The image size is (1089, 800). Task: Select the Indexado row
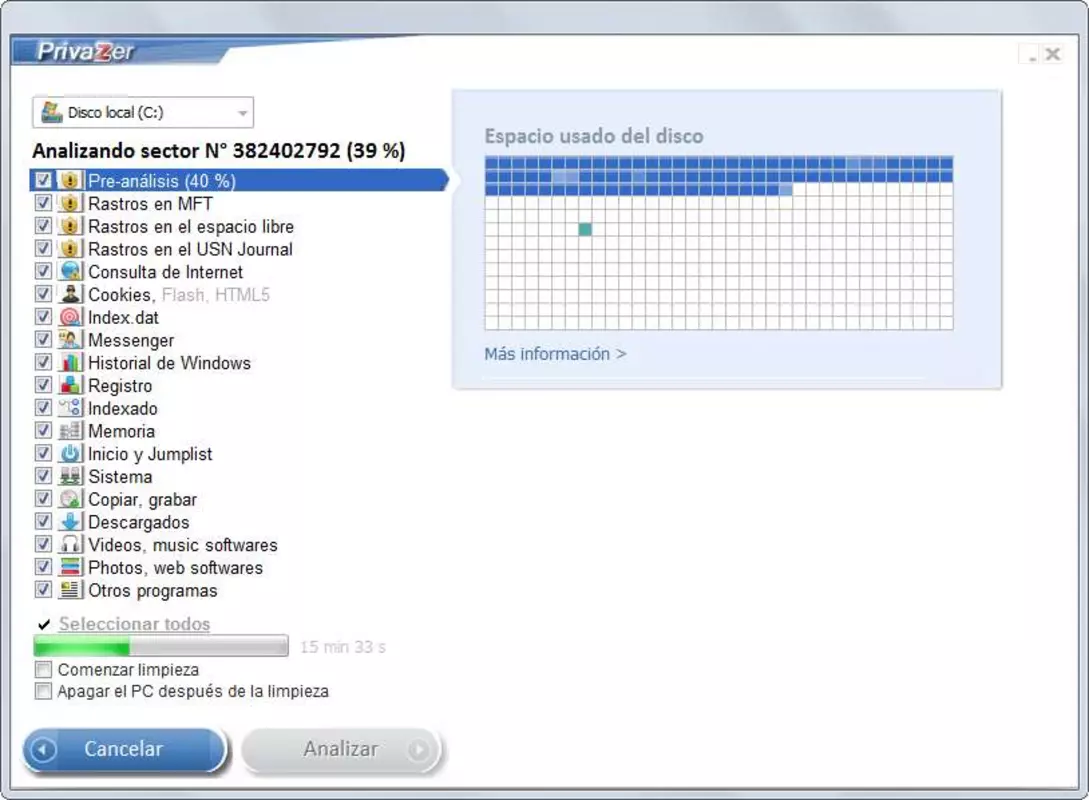pyautogui.click(x=122, y=408)
